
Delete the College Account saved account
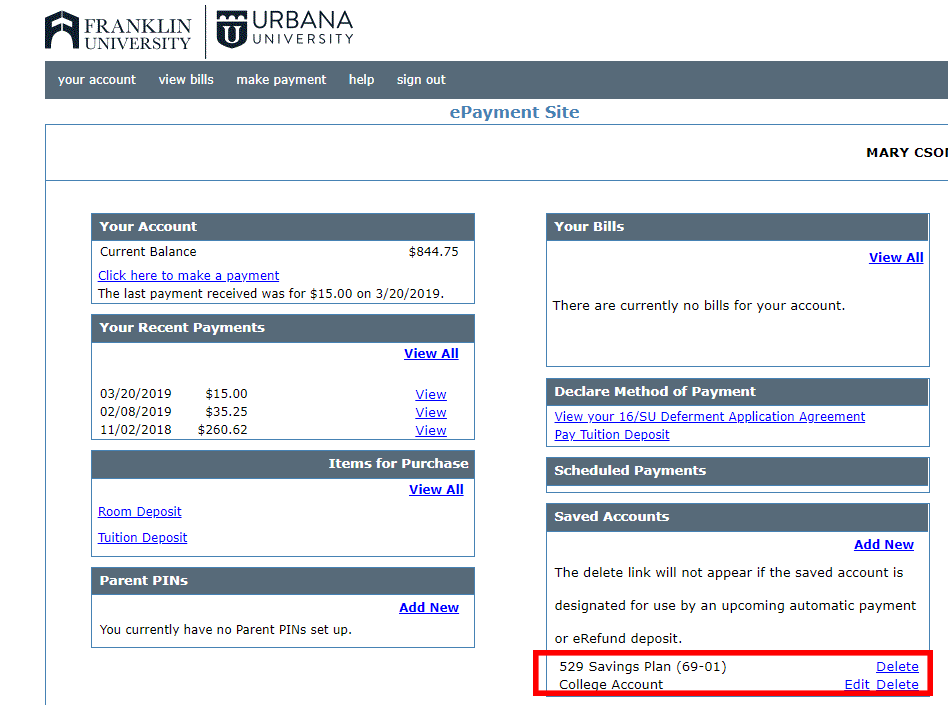pyautogui.click(x=897, y=684)
